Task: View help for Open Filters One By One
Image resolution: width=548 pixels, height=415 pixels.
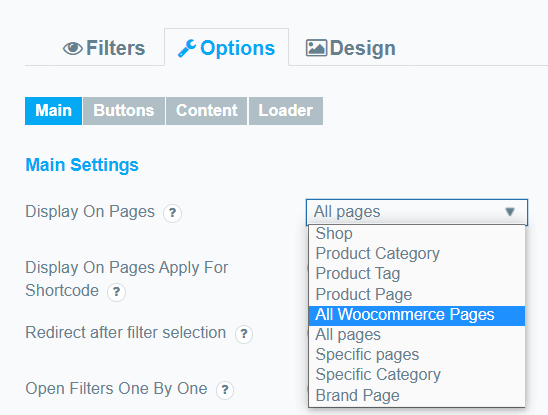Action: (225, 390)
